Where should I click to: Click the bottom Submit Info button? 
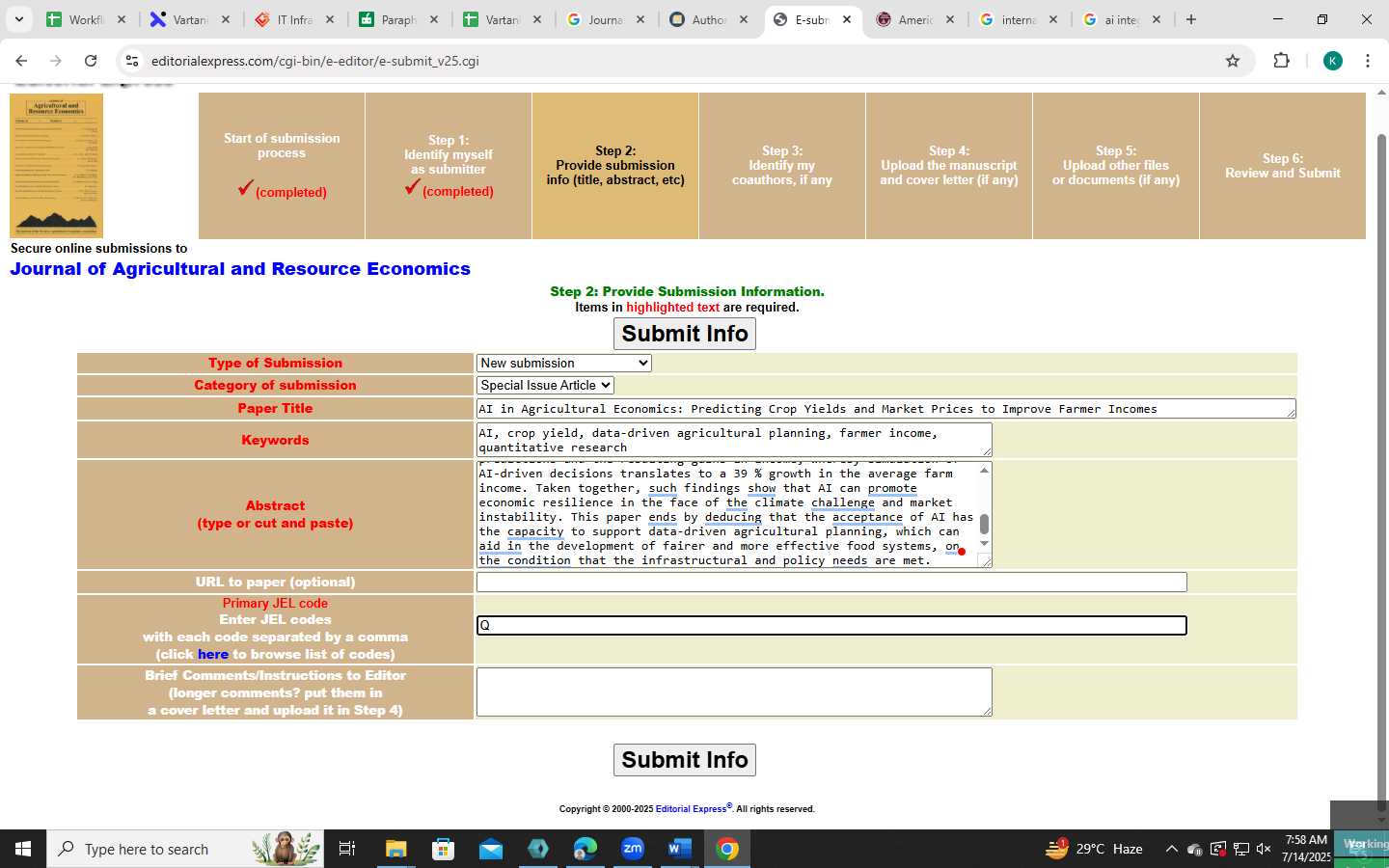pos(685,760)
